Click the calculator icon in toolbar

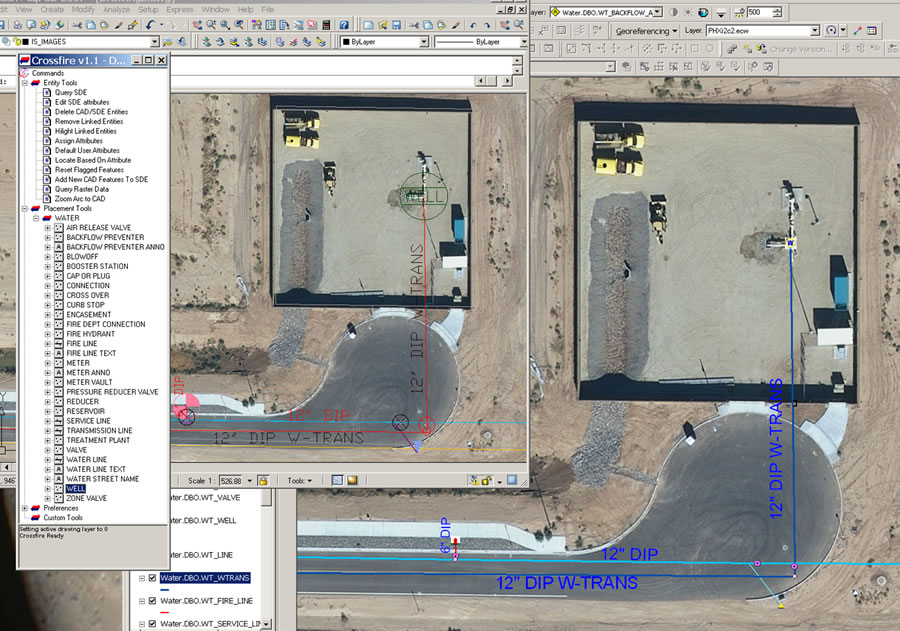[326, 25]
